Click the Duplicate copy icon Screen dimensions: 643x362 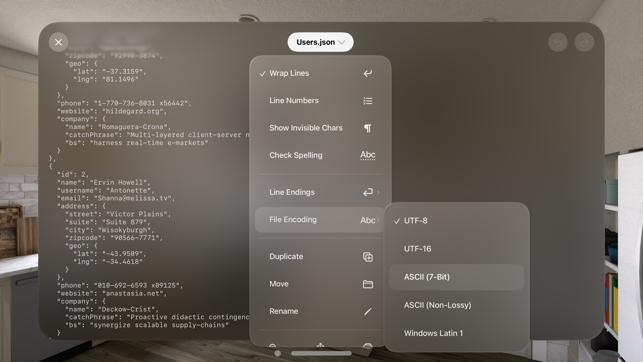368,257
